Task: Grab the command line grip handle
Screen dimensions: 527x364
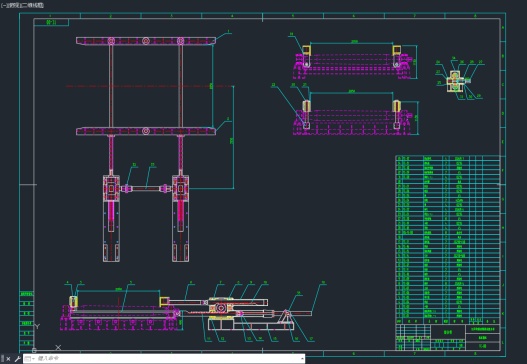Action: coord(3,359)
